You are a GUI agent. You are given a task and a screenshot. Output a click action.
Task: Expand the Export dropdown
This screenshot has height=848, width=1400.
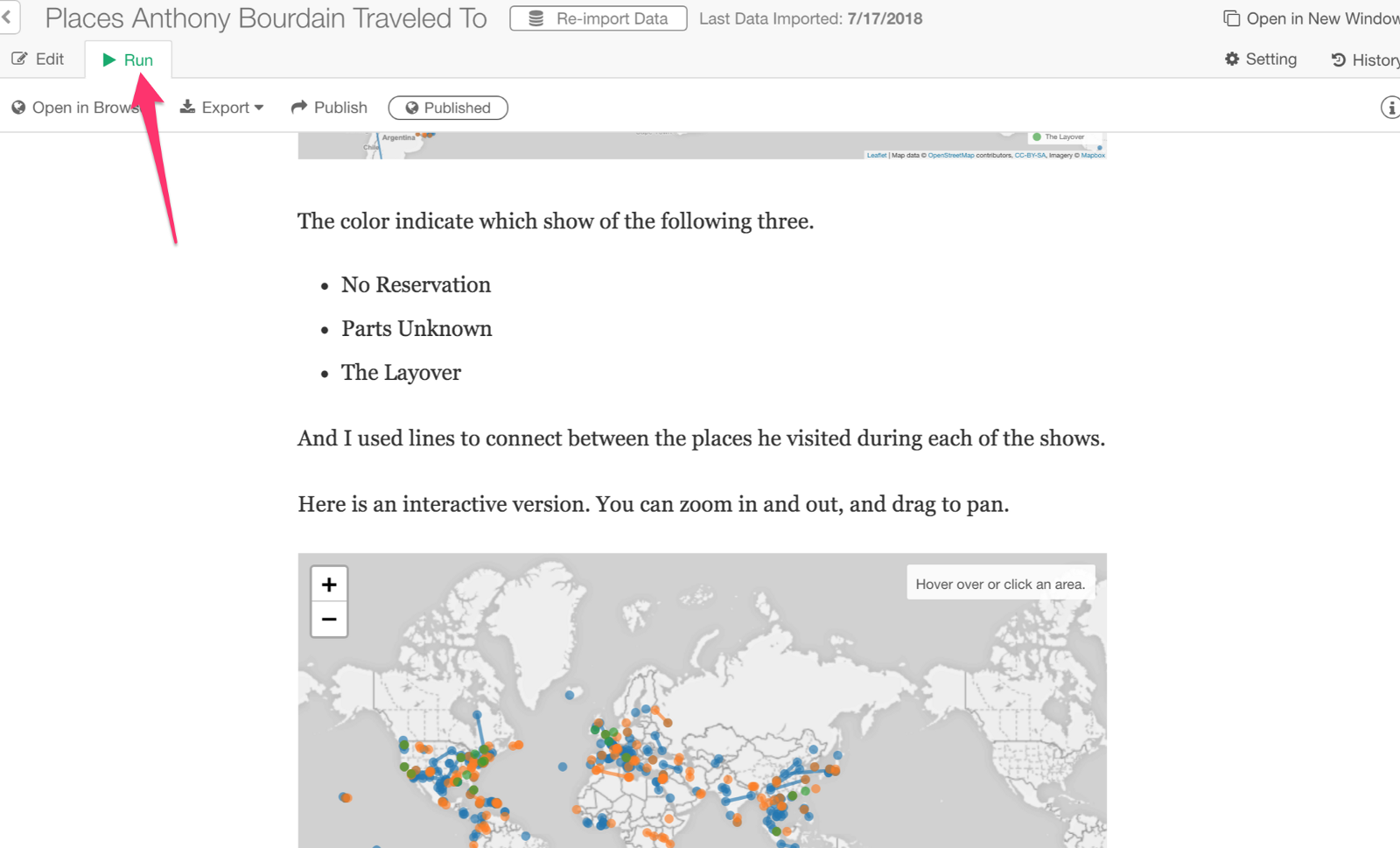pos(221,108)
